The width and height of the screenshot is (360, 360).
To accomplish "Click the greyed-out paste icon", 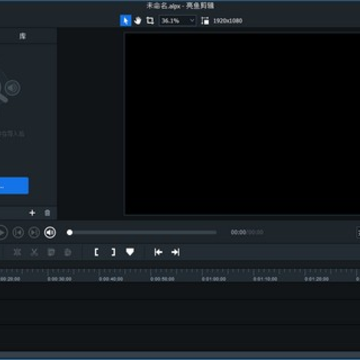I will 68,252.
